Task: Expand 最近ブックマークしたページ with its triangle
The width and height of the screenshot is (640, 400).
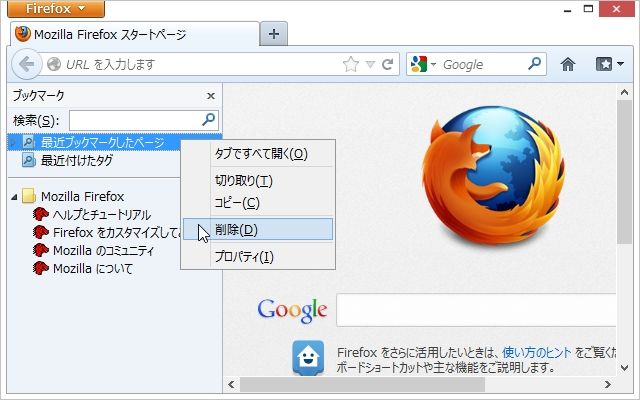Action: (13, 142)
